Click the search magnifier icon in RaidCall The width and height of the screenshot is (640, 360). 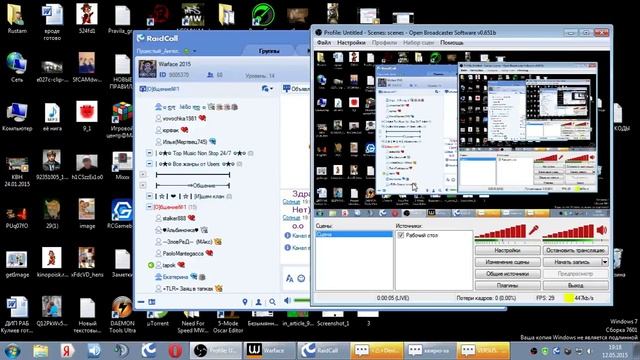click(x=272, y=302)
